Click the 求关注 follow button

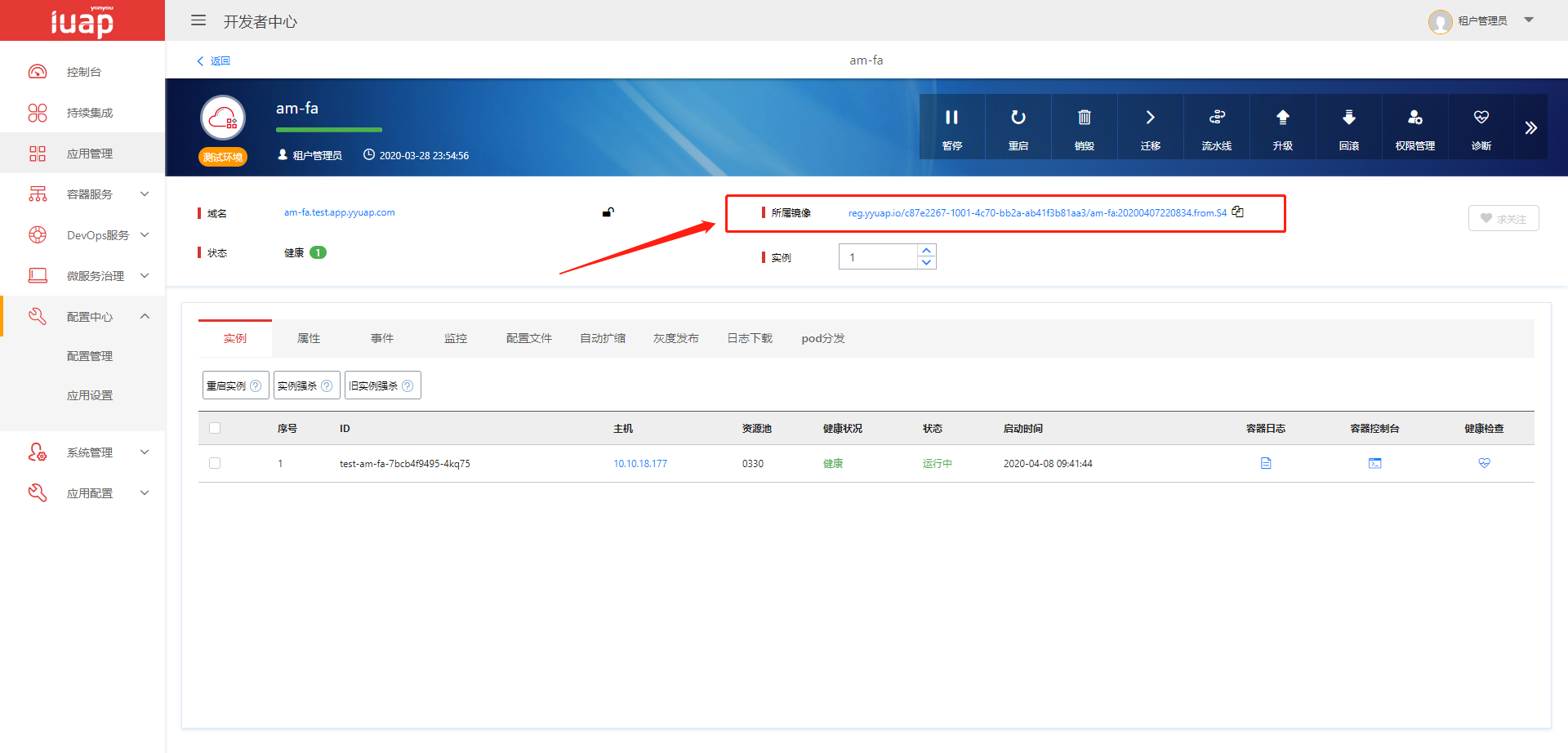(x=1503, y=218)
